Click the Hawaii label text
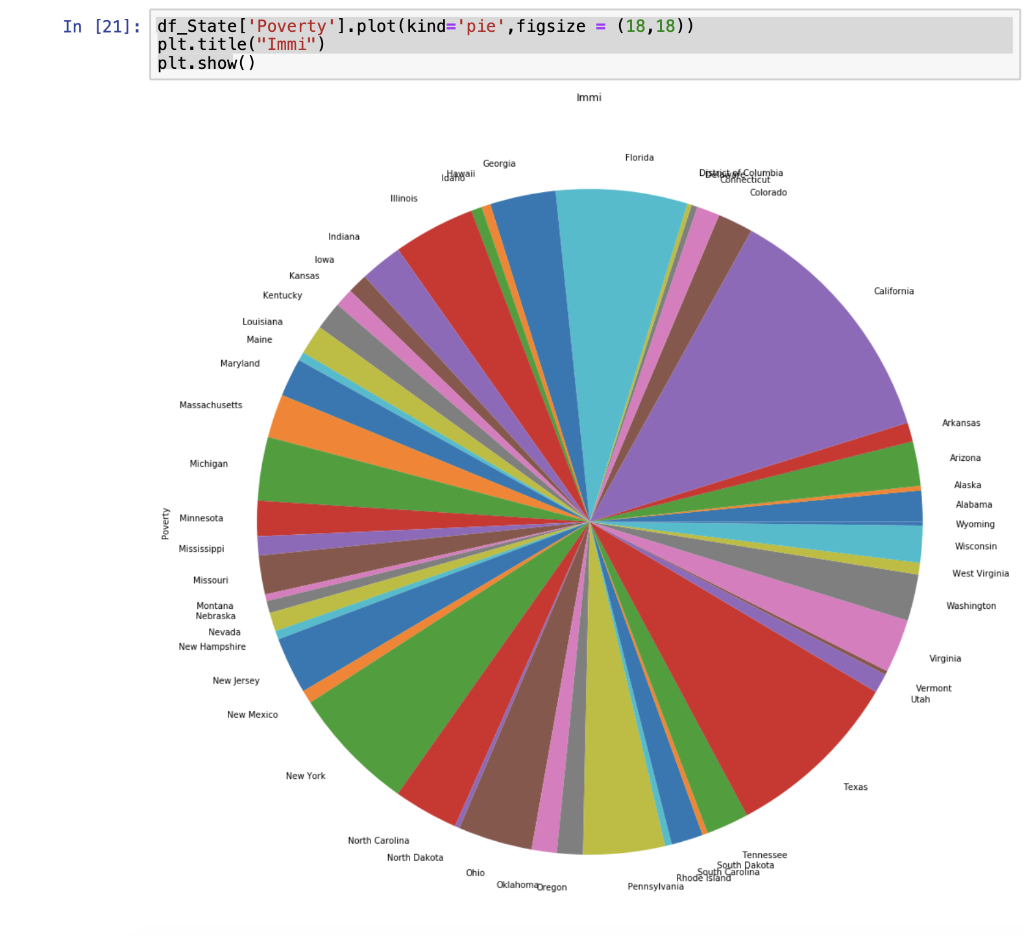 tap(456, 170)
